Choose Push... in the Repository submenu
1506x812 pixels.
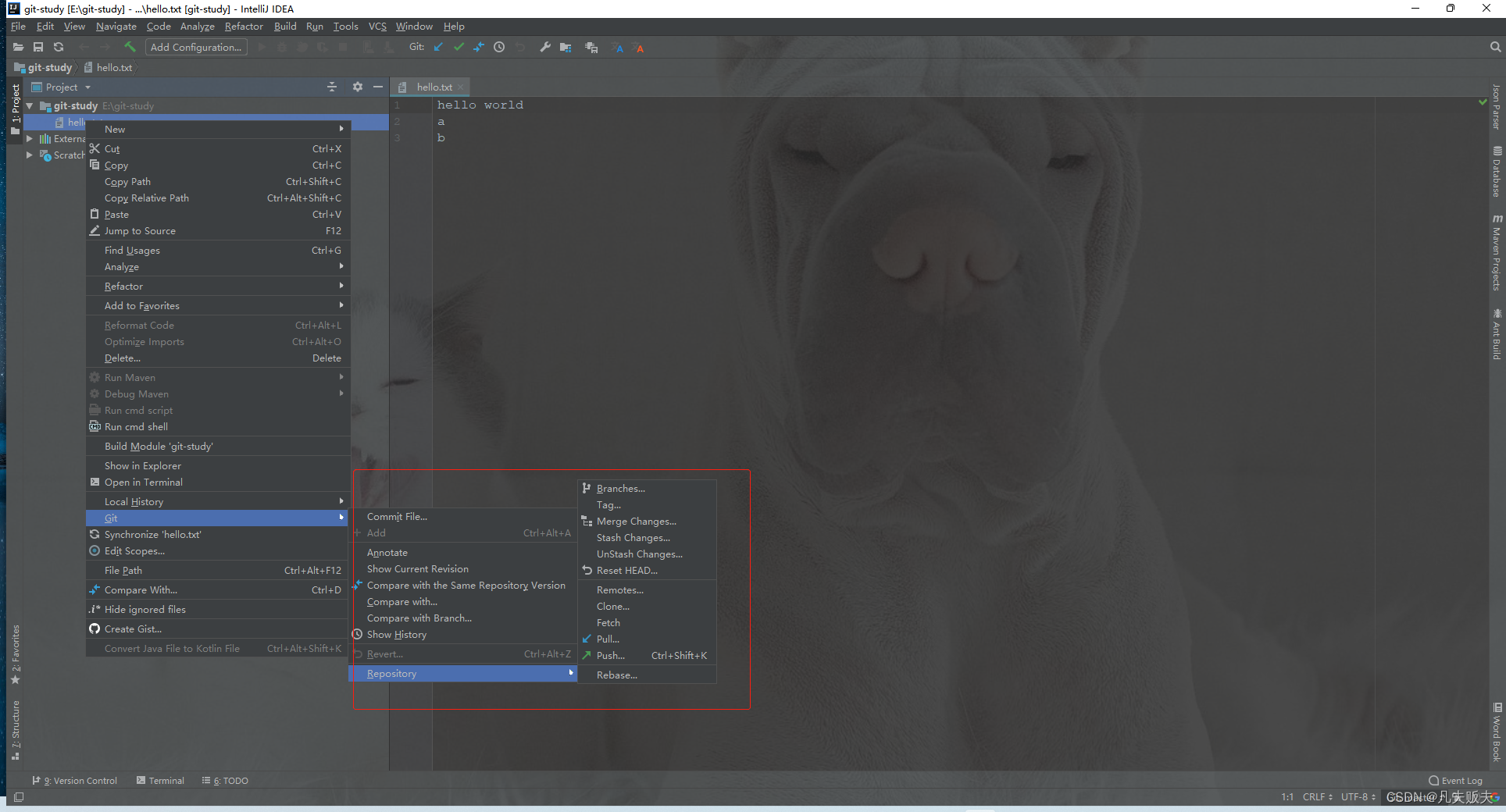coord(647,655)
